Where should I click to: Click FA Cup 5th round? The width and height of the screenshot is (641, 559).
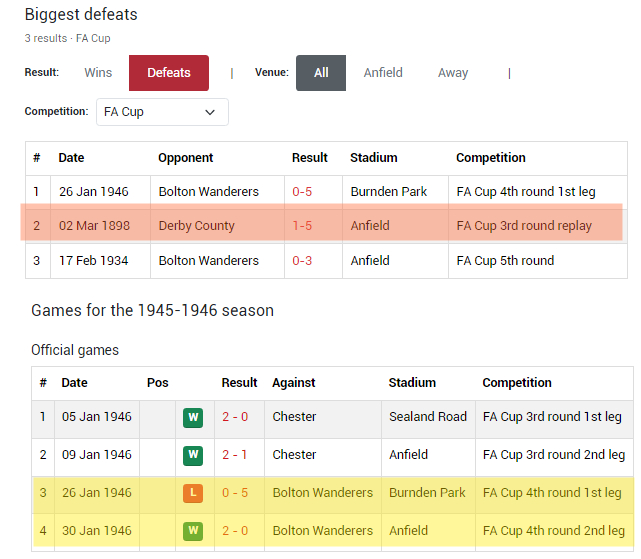(505, 260)
